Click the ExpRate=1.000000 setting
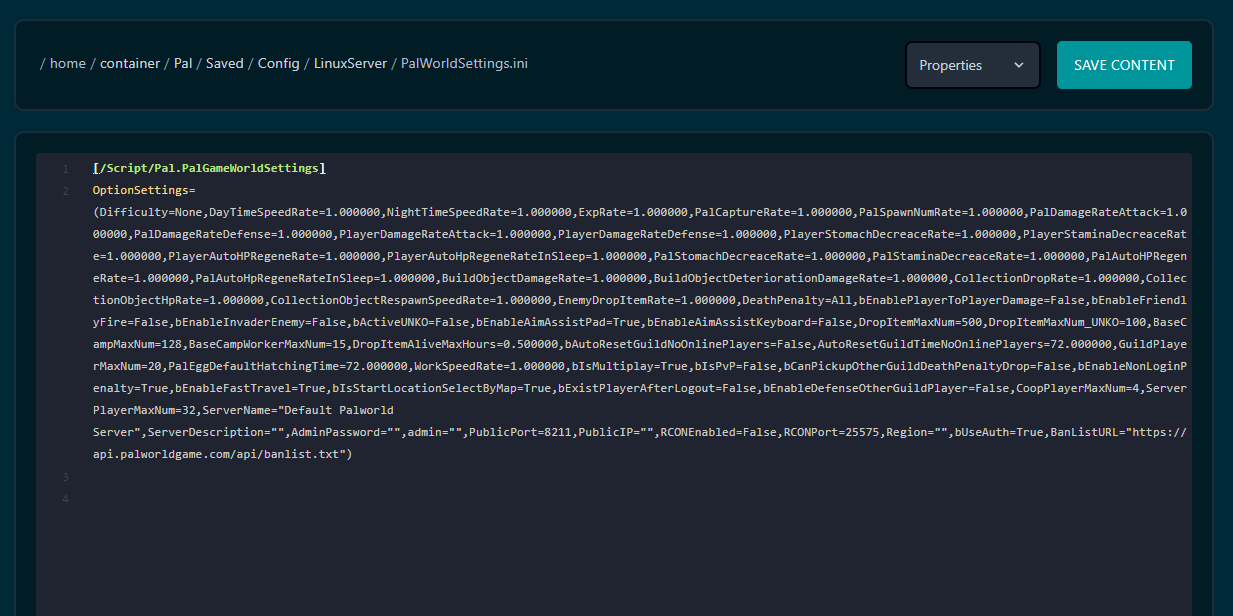 tap(634, 212)
